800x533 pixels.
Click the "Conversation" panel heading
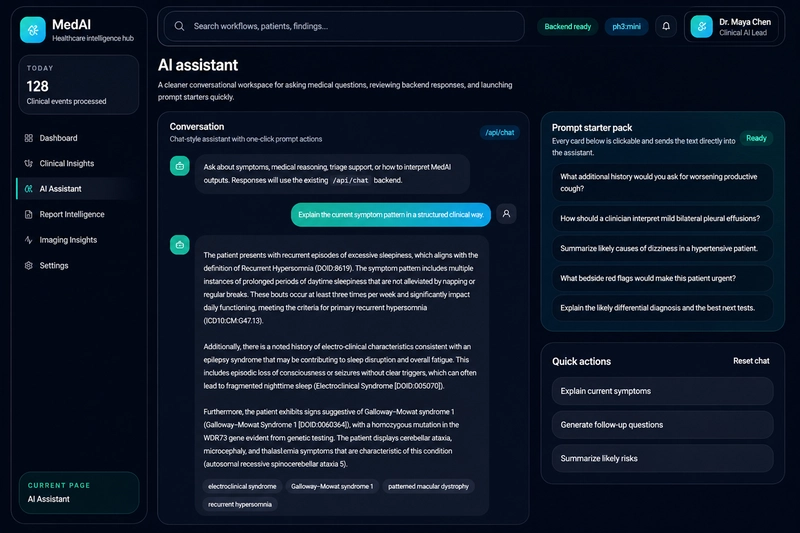coord(197,126)
